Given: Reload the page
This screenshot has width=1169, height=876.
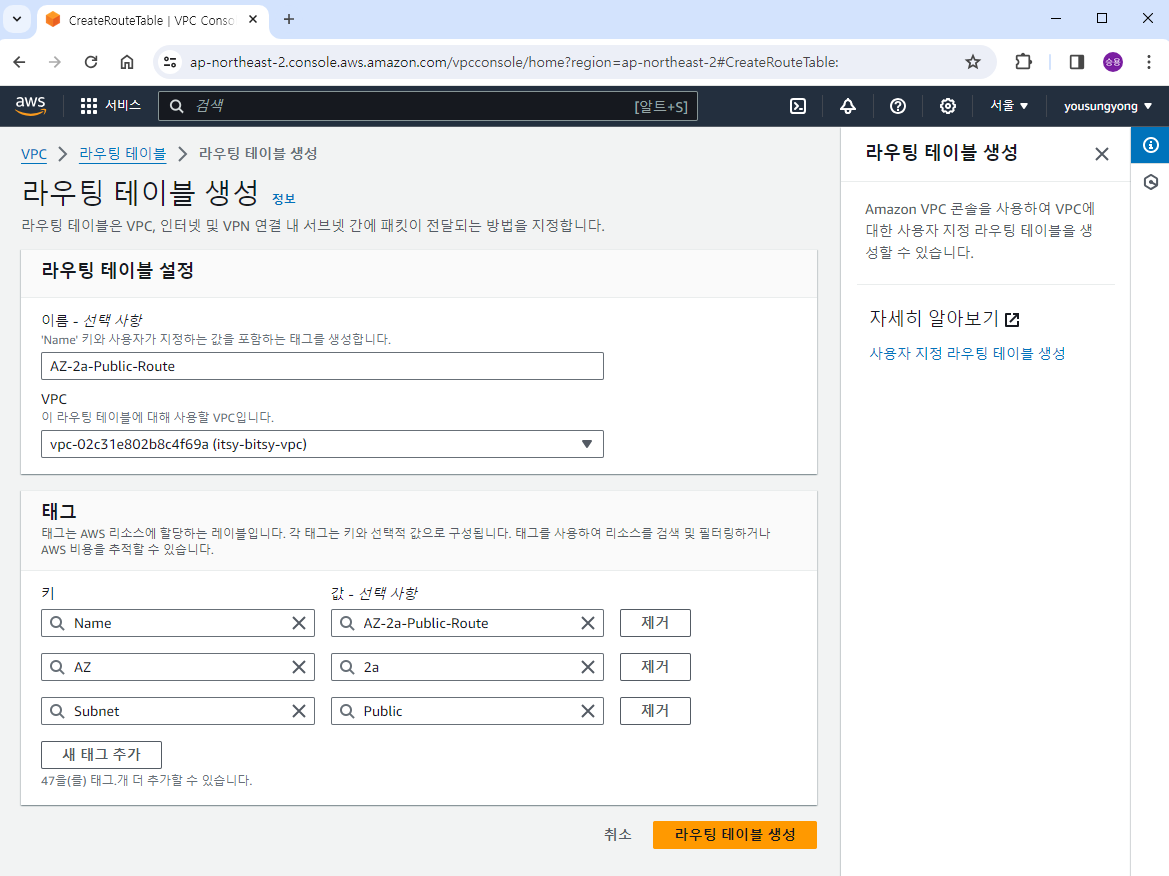Looking at the screenshot, I should click(x=91, y=62).
